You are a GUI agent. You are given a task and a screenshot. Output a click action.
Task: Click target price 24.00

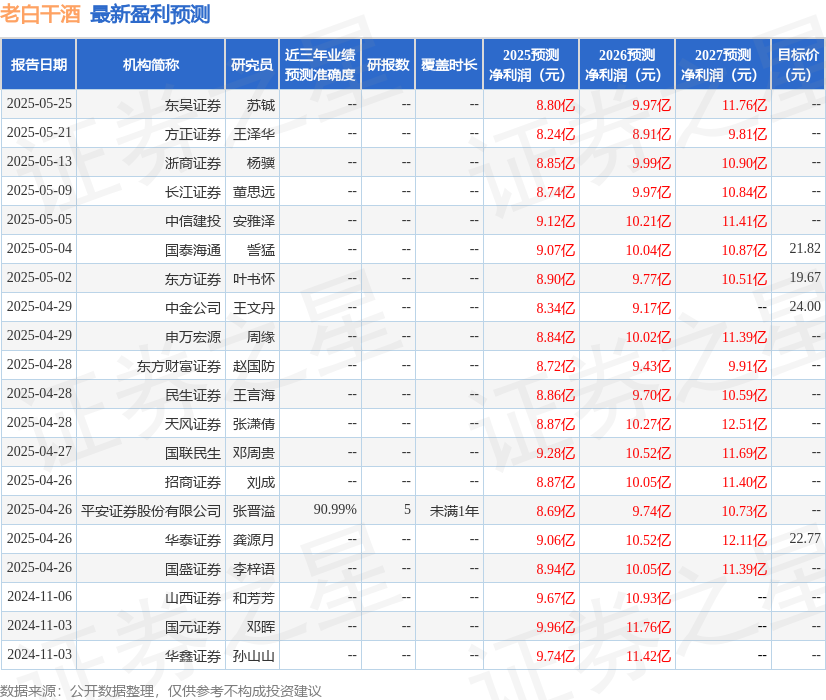(x=805, y=307)
